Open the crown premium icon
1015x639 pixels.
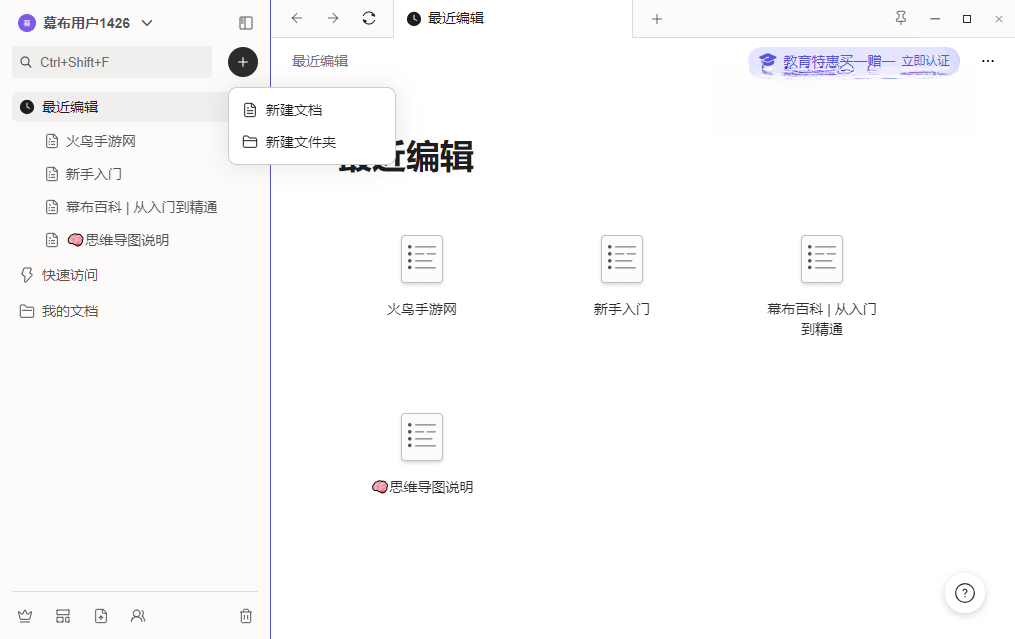point(25,616)
